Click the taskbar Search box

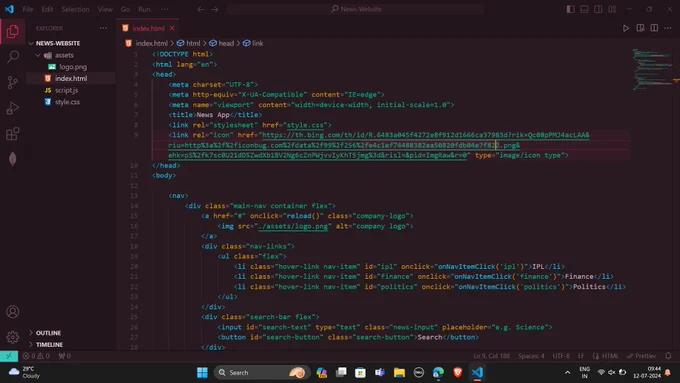point(262,373)
